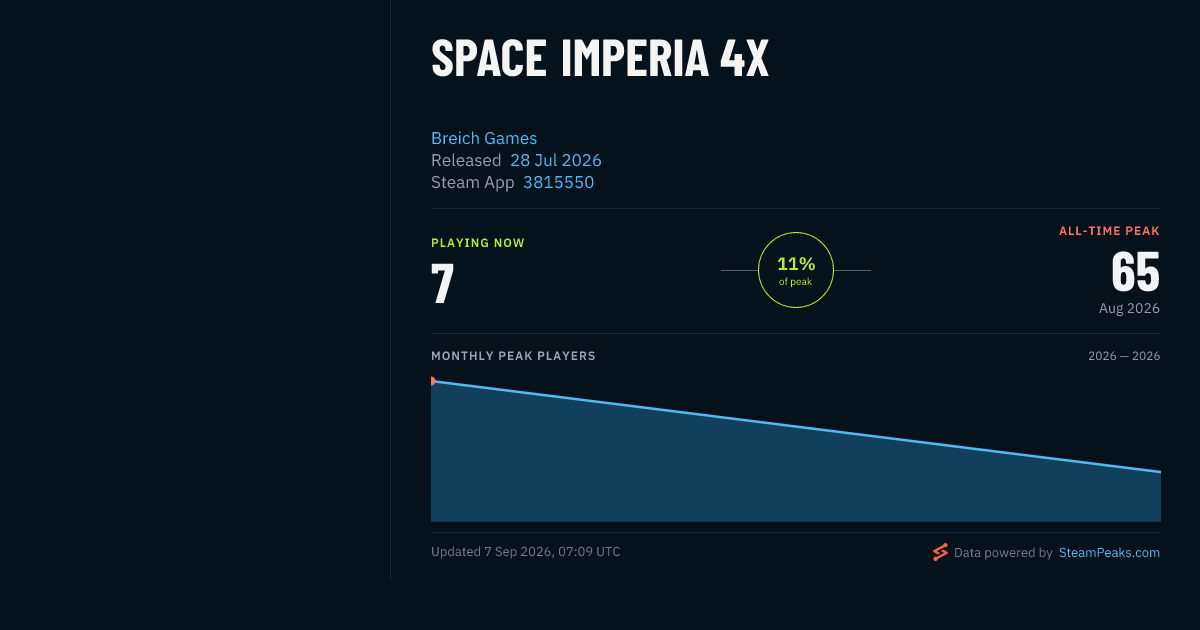Click the All-Time Peak label
Screen dimensions: 1200x630
(1109, 231)
